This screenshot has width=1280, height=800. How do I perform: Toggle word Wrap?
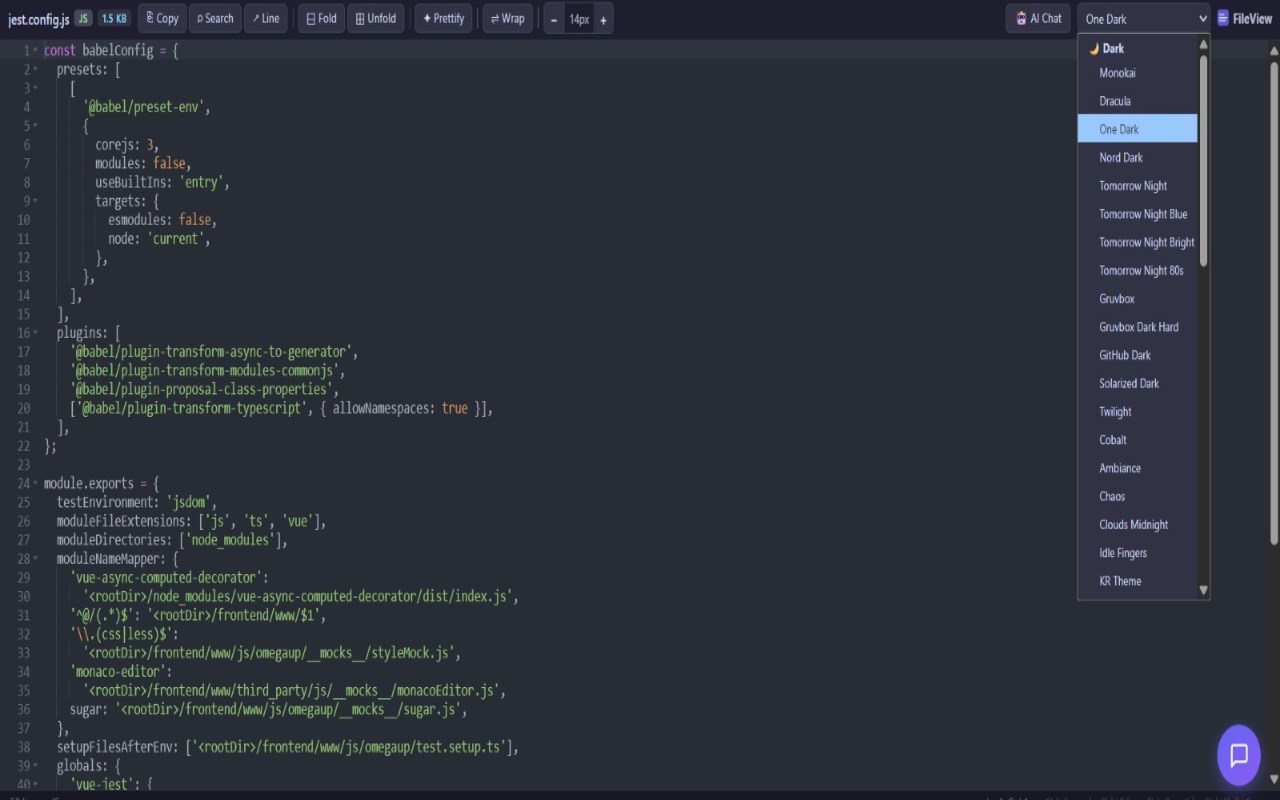[x=508, y=18]
